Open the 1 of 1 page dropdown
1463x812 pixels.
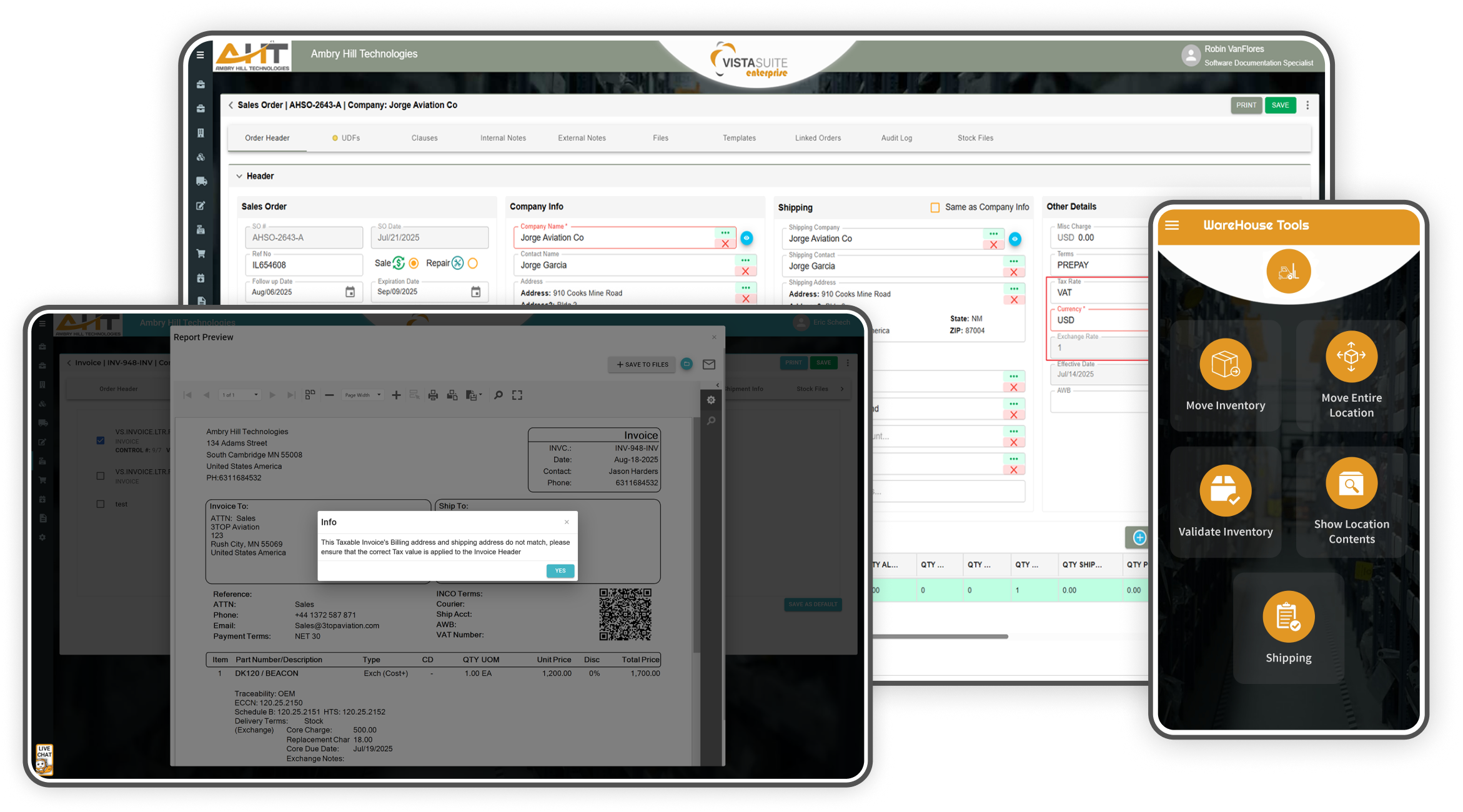(240, 395)
